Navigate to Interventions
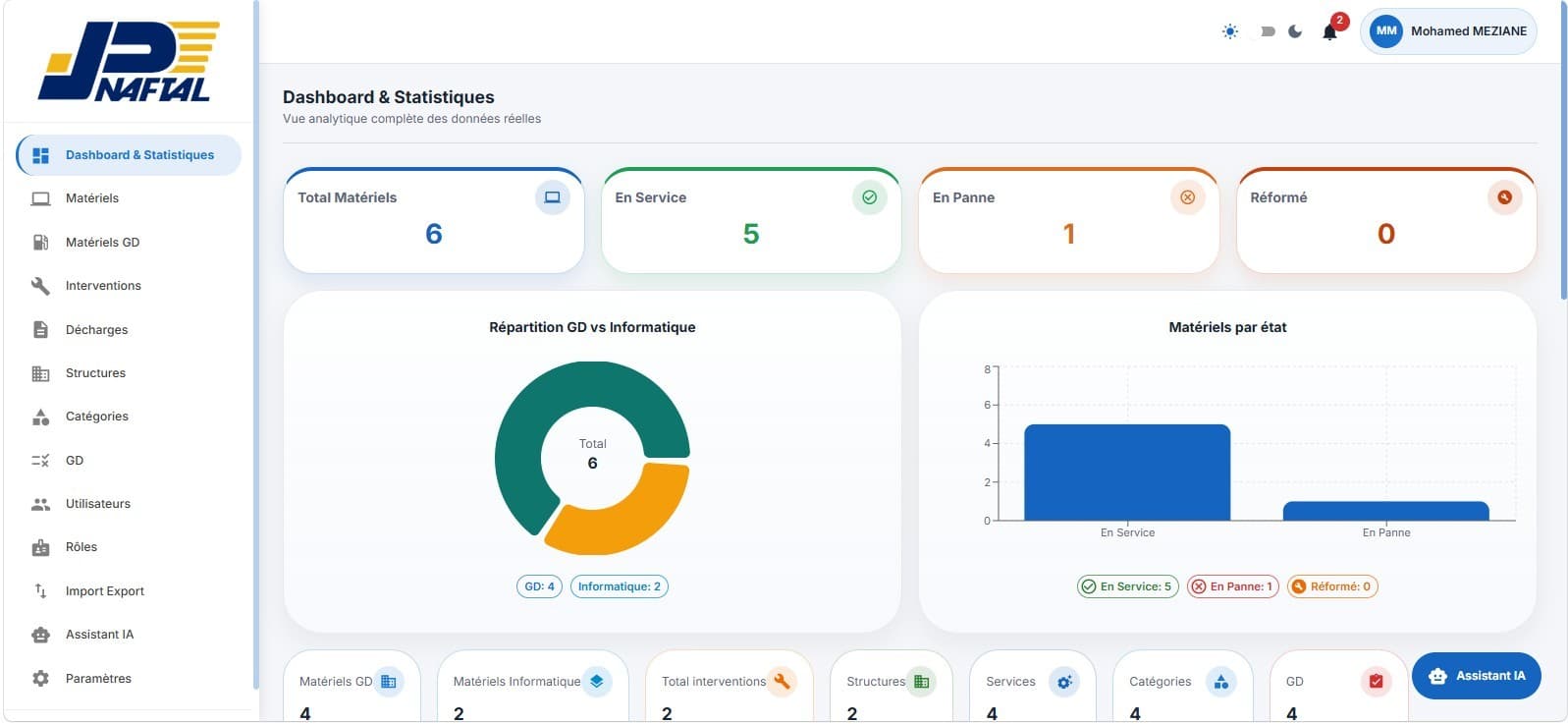Screen dimensions: 1568x724 [x=129, y=286]
